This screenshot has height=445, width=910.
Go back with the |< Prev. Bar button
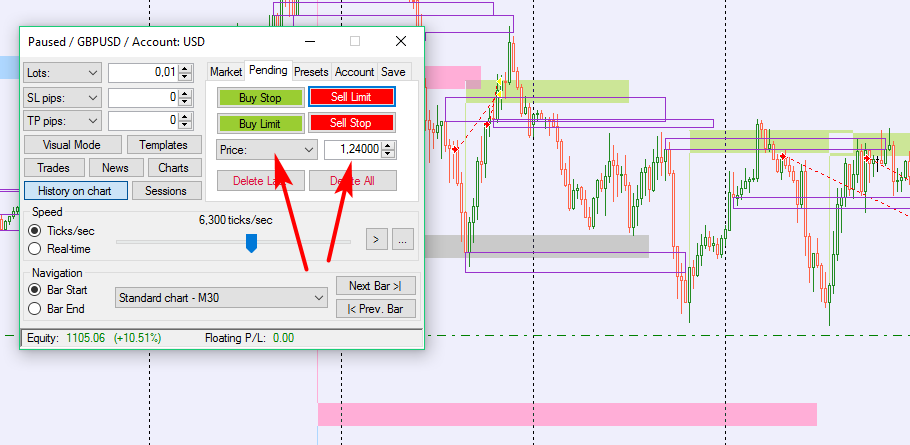(x=375, y=309)
